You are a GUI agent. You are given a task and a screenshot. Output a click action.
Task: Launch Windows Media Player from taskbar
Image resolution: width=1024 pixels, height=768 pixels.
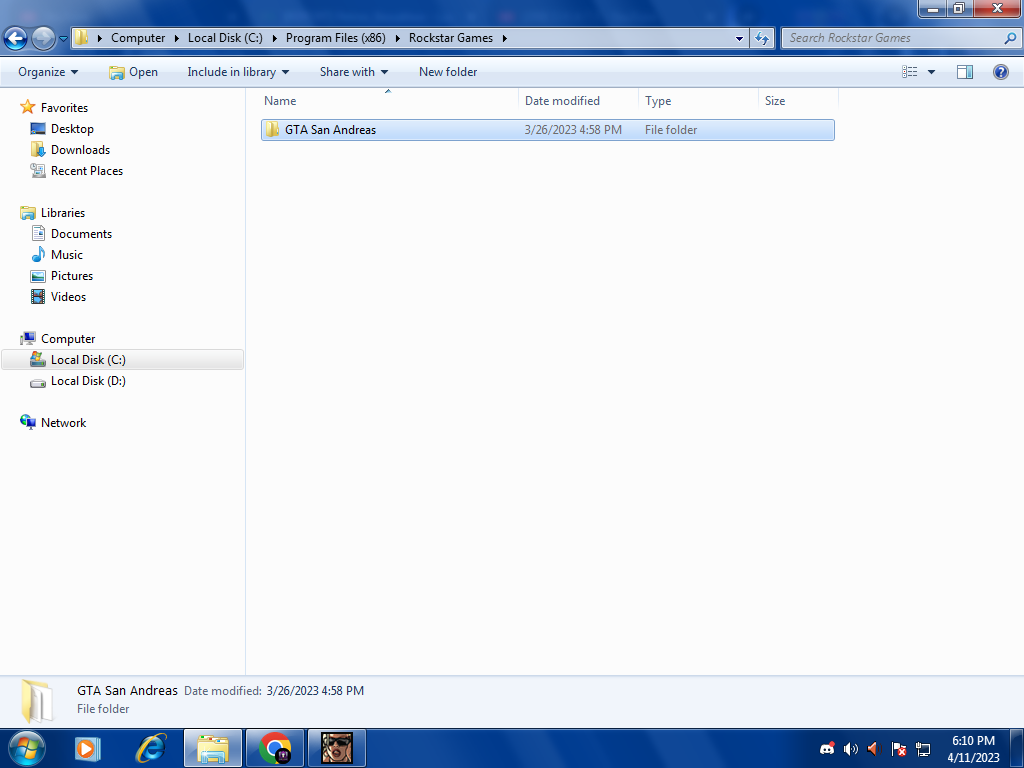tap(87, 748)
